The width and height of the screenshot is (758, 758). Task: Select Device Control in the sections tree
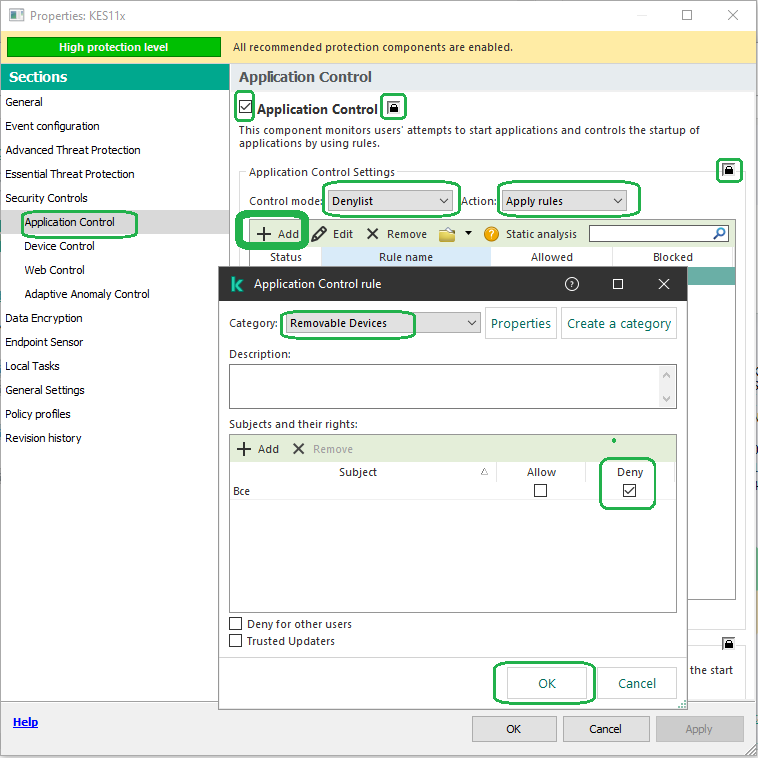(59, 246)
